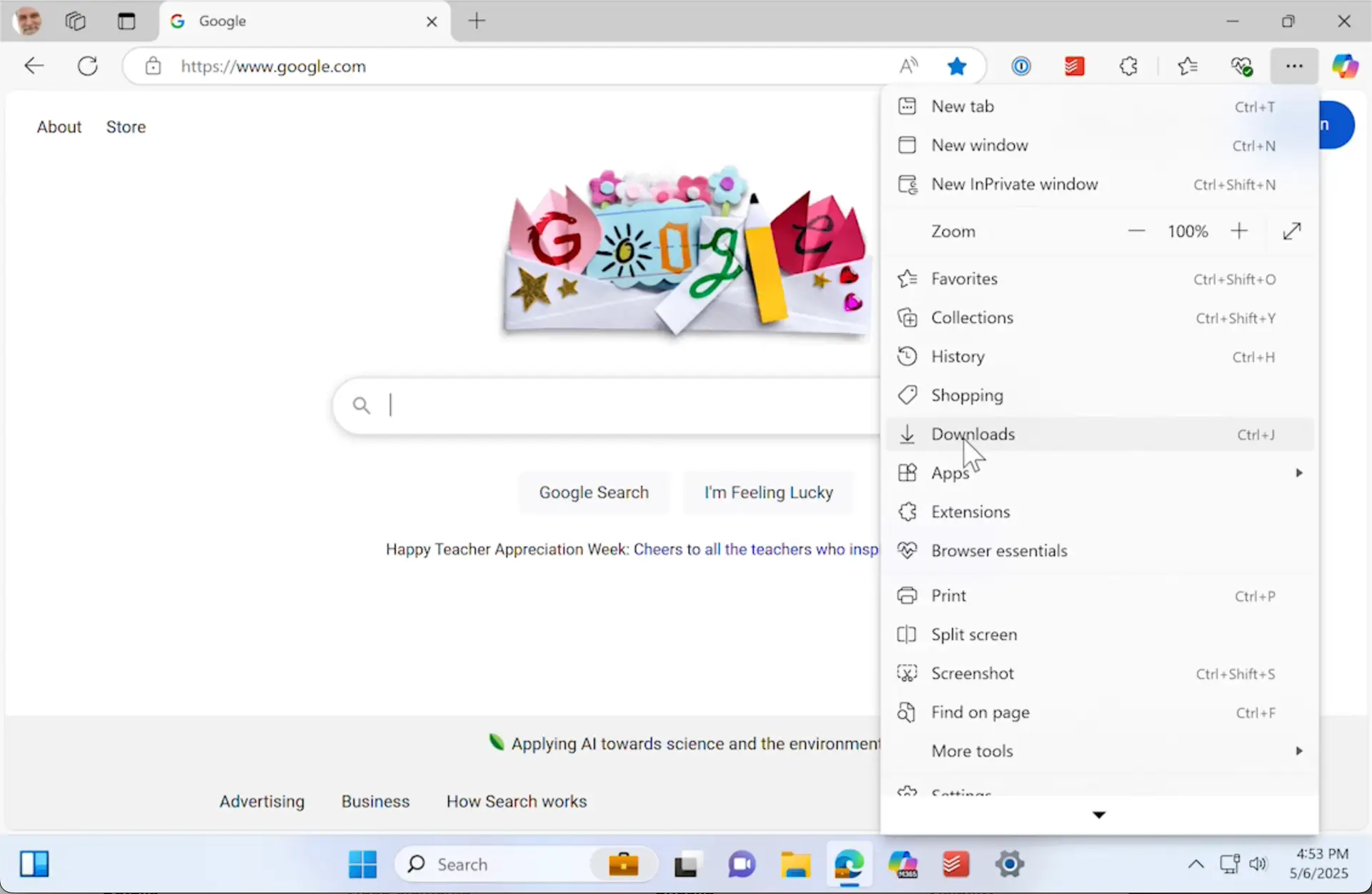Show hidden tray icons chevron
Image resolution: width=1372 pixels, height=894 pixels.
click(1195, 865)
